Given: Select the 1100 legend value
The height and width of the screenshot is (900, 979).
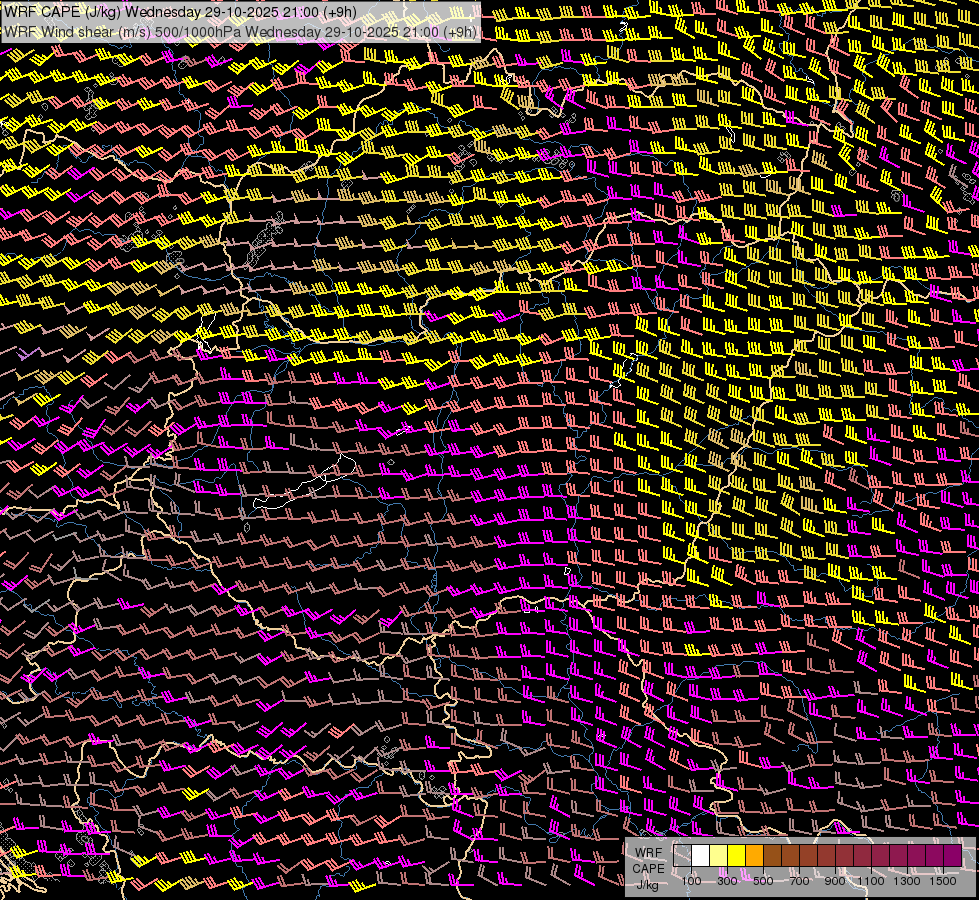Looking at the screenshot, I should pos(871,881).
